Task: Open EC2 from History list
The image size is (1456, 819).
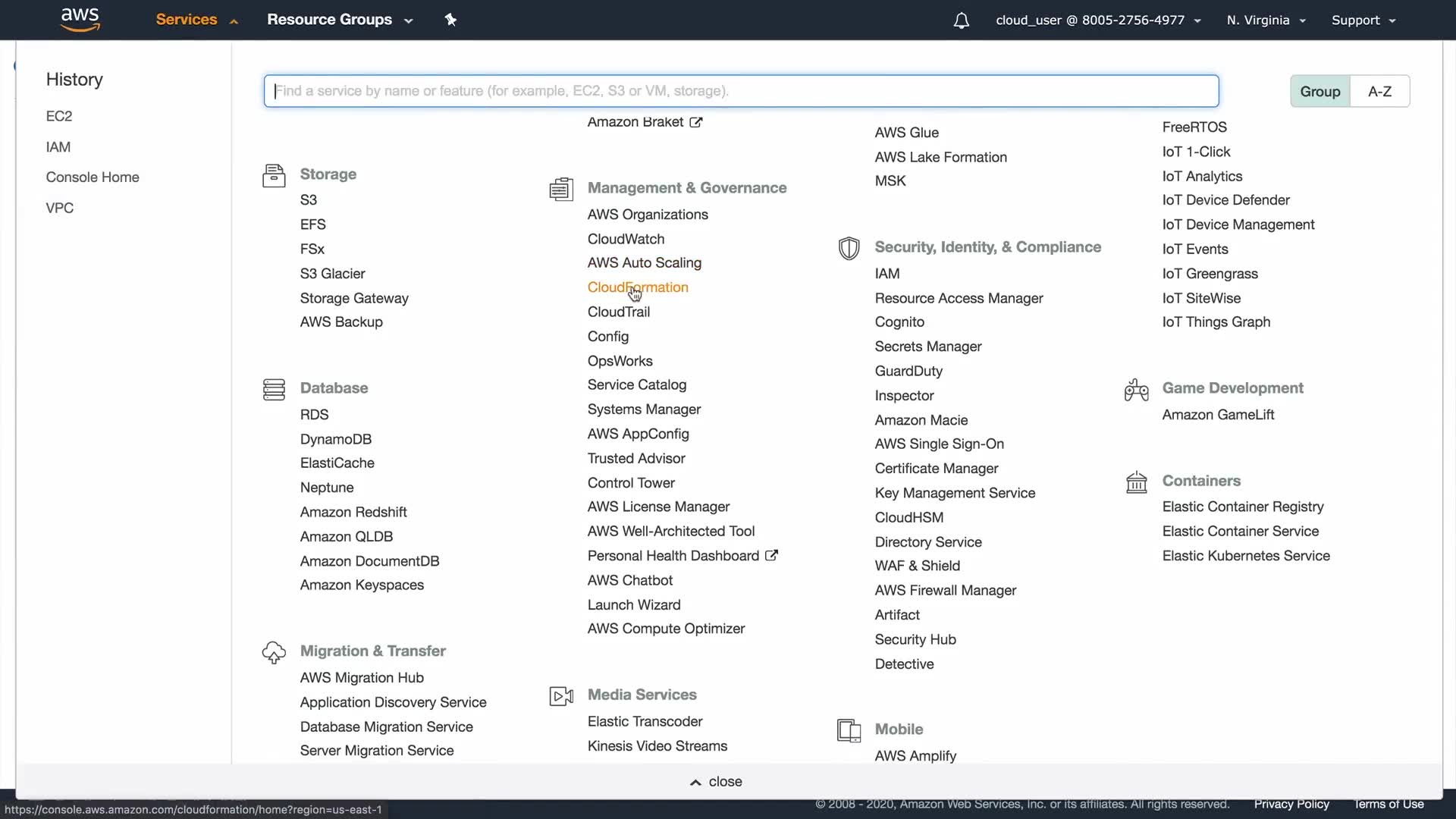Action: click(x=59, y=116)
